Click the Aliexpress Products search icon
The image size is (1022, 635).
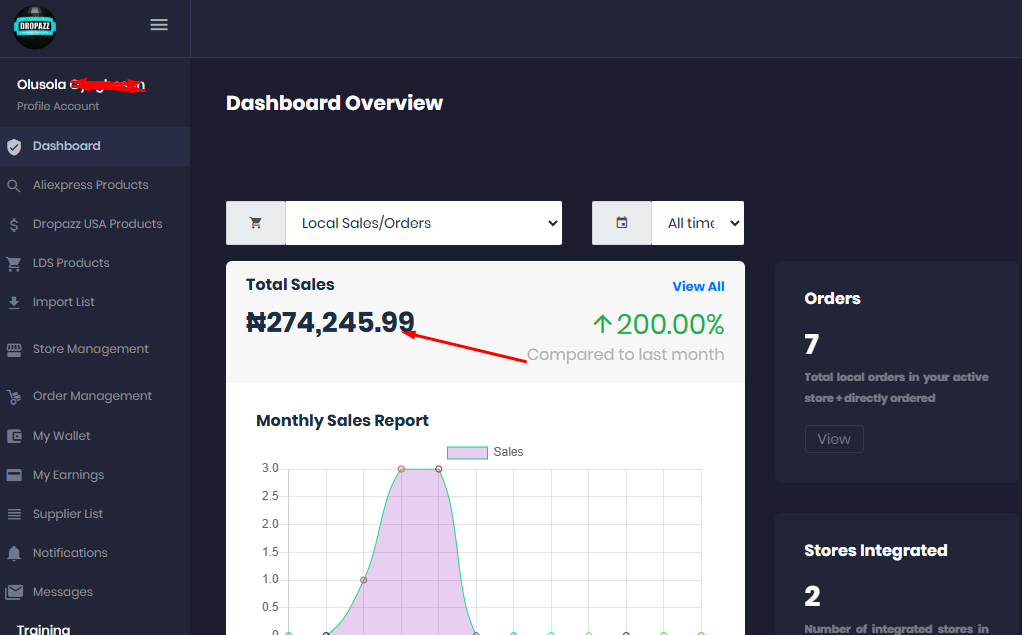pyautogui.click(x=14, y=186)
